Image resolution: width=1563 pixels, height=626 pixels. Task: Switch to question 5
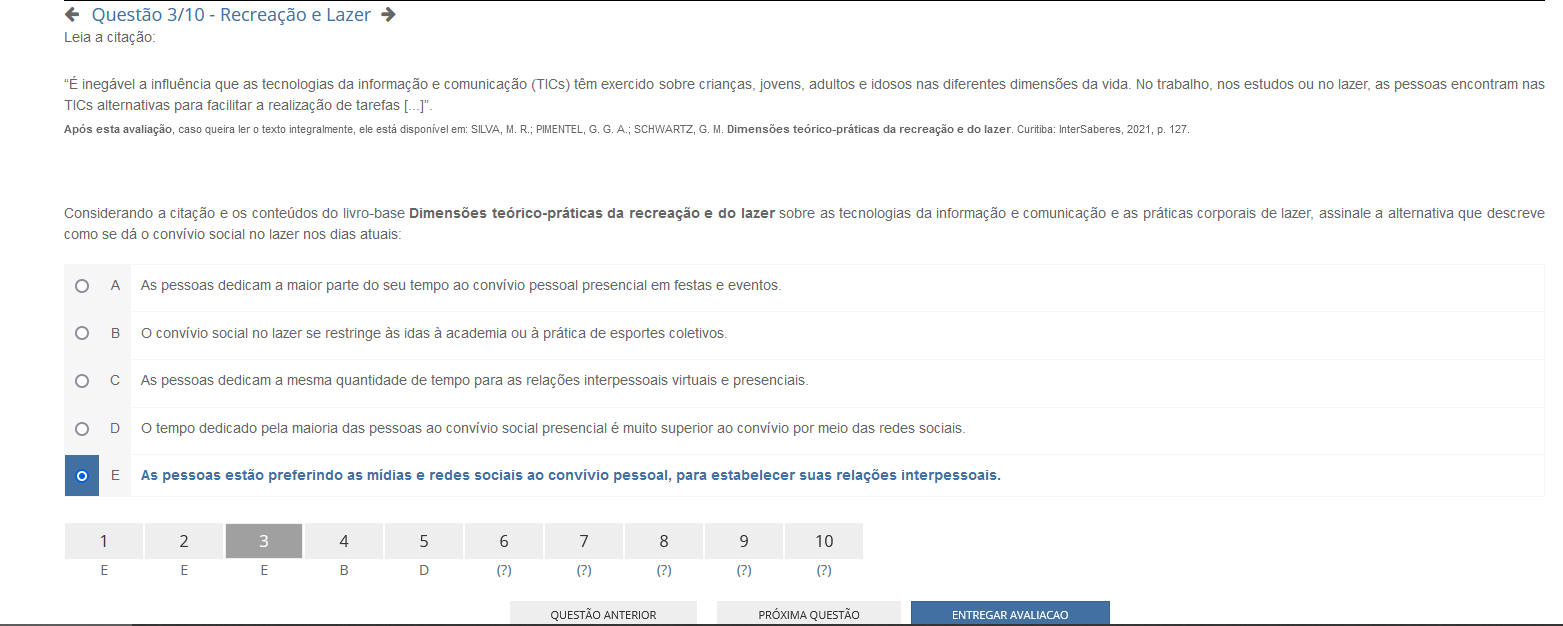point(424,541)
